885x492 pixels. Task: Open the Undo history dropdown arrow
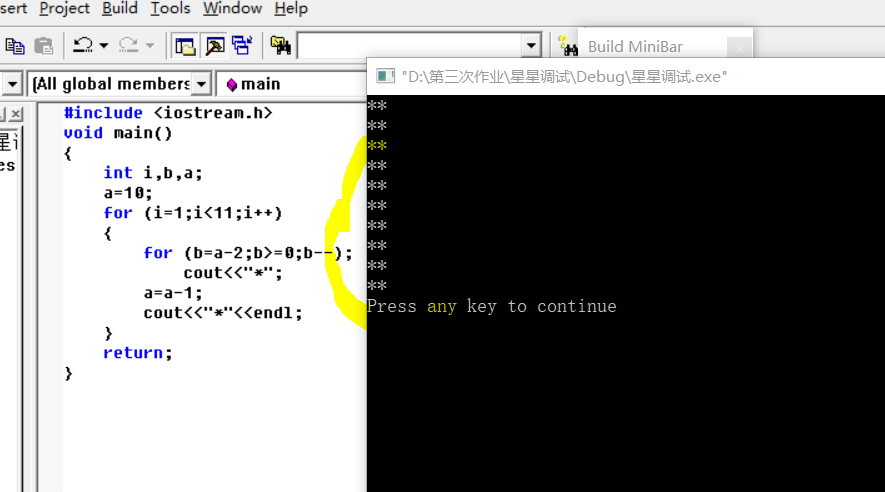(x=104, y=46)
